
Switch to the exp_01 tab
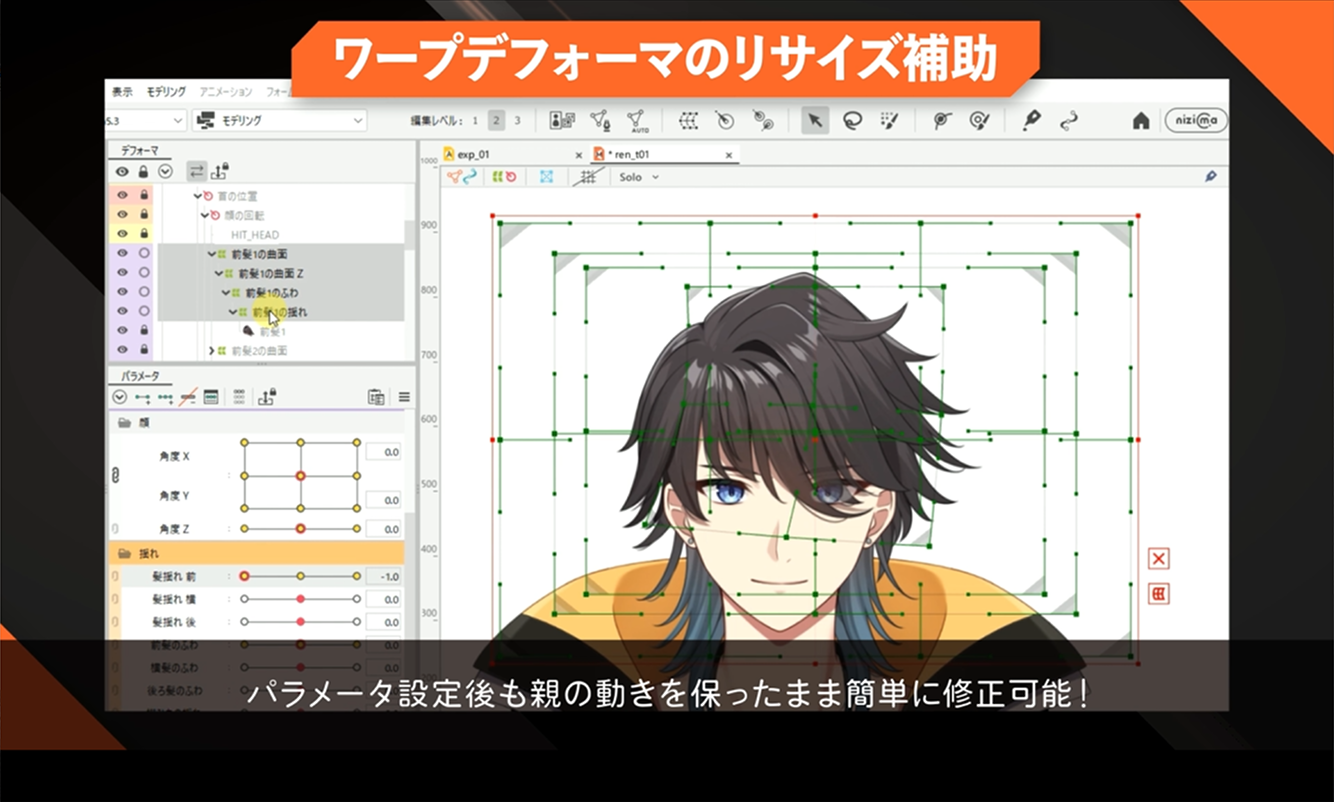coord(473,155)
